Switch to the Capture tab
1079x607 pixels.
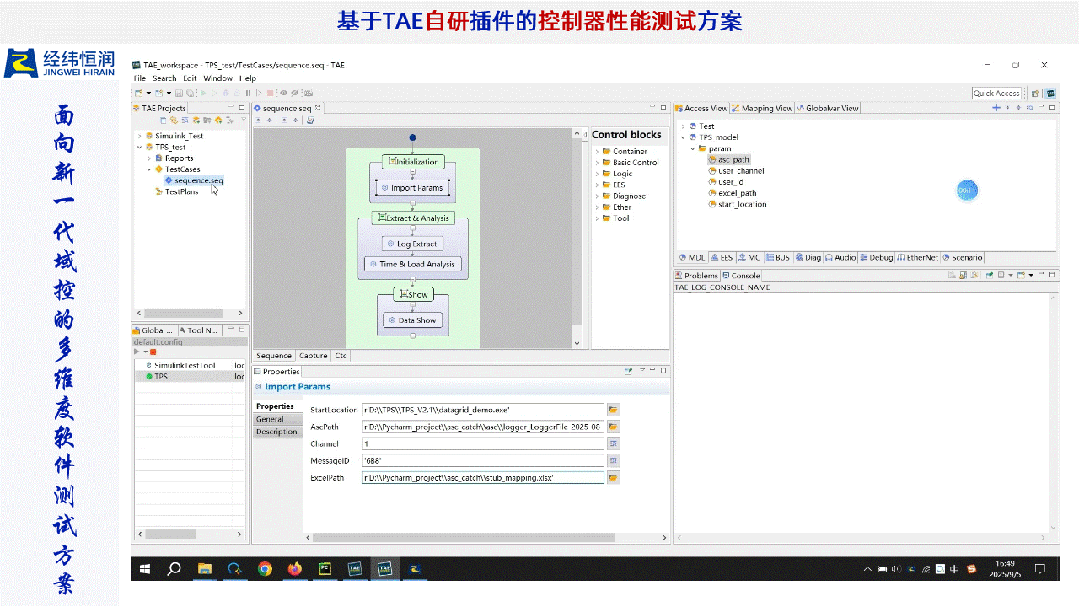point(313,356)
